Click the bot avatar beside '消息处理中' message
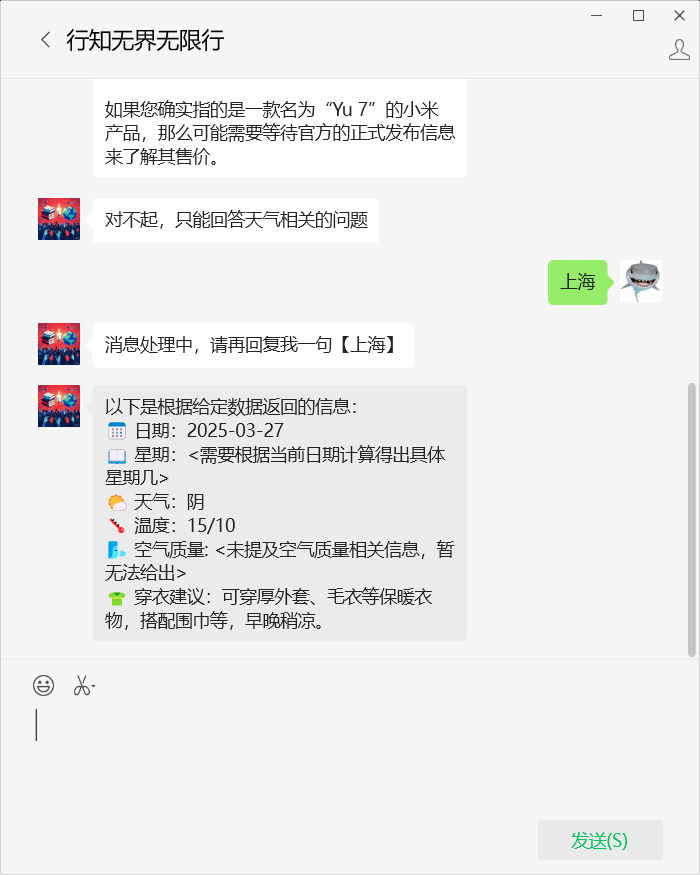700x875 pixels. 59,344
